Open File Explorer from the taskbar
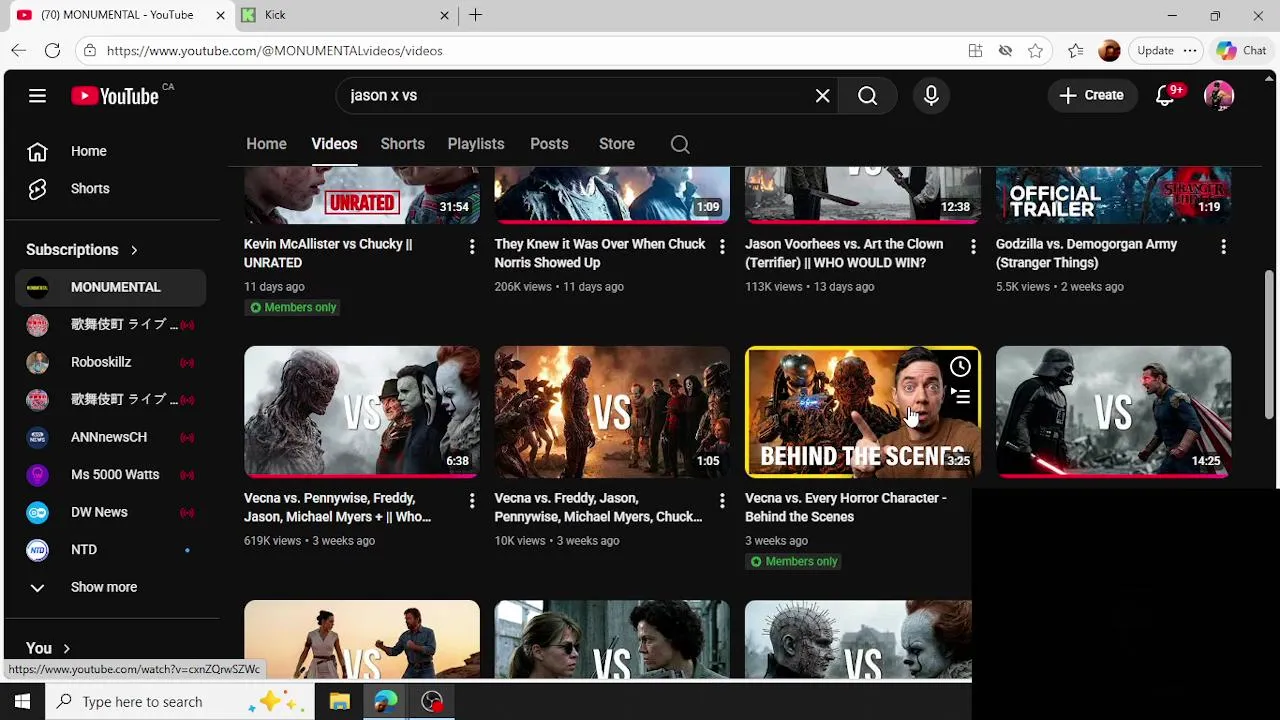 pyautogui.click(x=340, y=702)
